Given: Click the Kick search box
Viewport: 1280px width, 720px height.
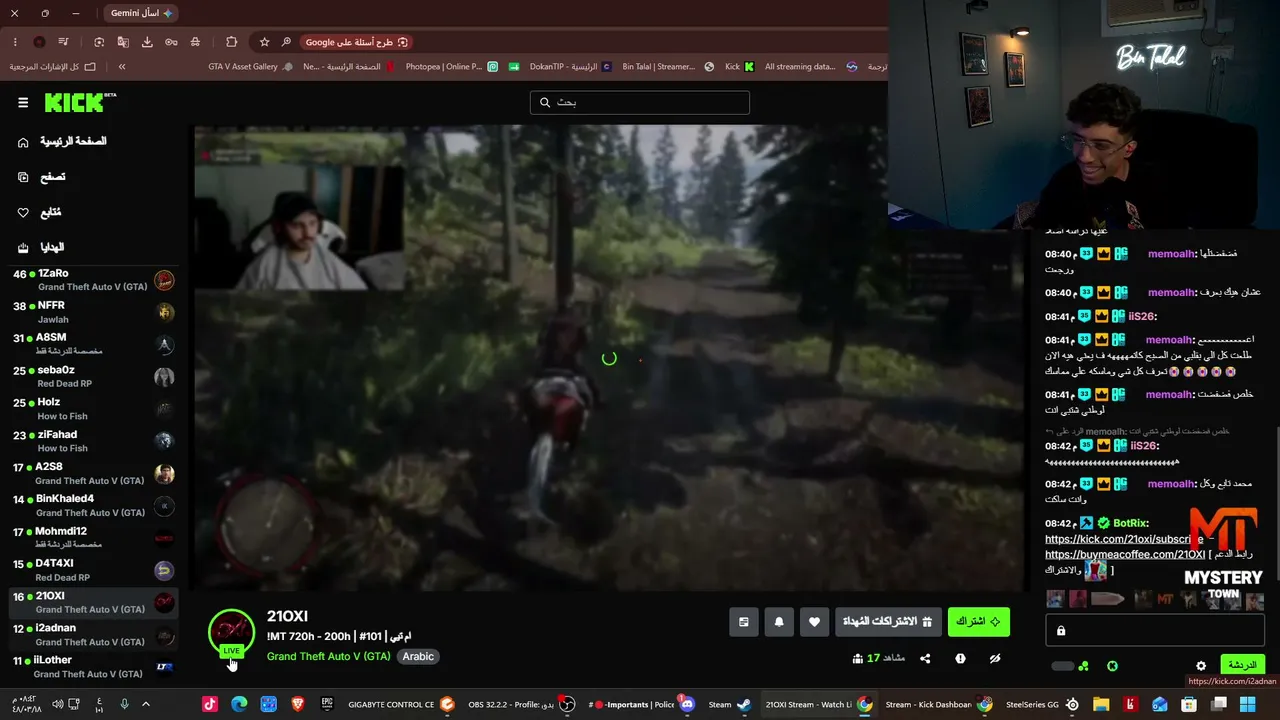Looking at the screenshot, I should pyautogui.click(x=640, y=102).
